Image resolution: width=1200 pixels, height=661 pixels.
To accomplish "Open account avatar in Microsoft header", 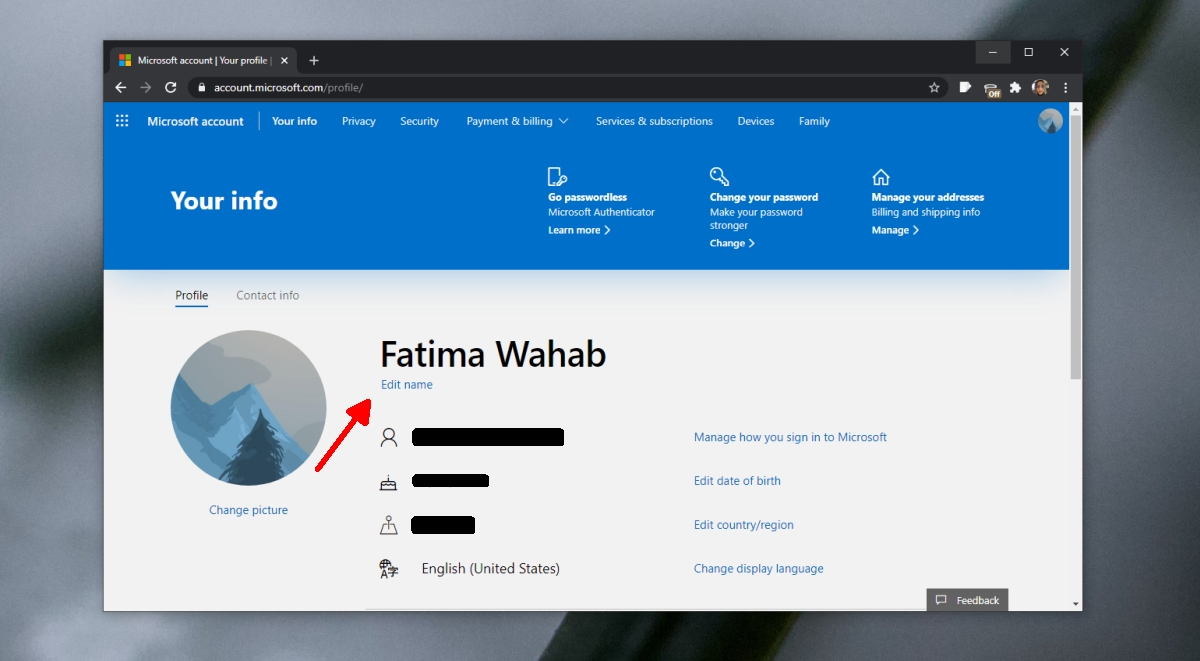I will coord(1050,121).
